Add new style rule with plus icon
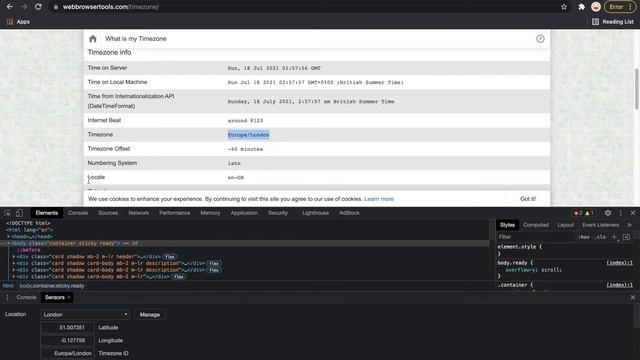Screen dimensions: 640x360 coord(614,237)
